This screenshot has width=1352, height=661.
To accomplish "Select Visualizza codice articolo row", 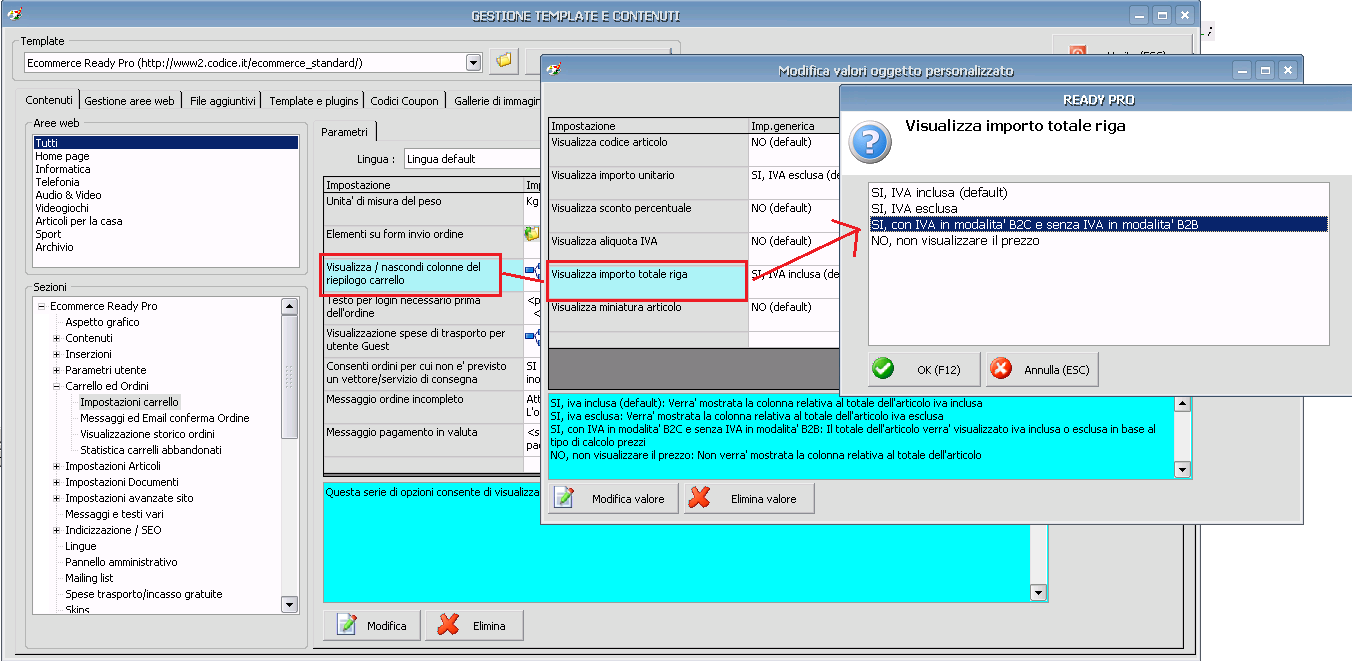I will pos(694,150).
